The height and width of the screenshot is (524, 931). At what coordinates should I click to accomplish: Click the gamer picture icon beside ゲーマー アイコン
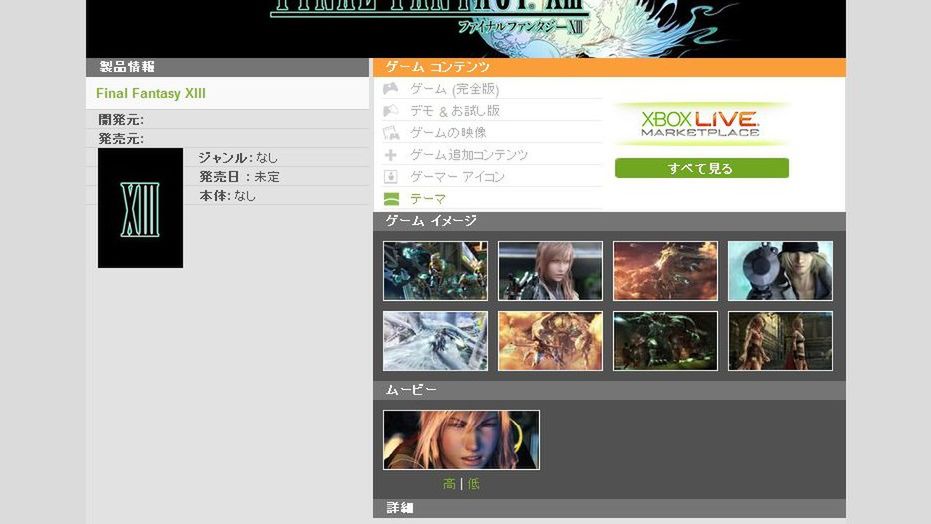pos(391,177)
